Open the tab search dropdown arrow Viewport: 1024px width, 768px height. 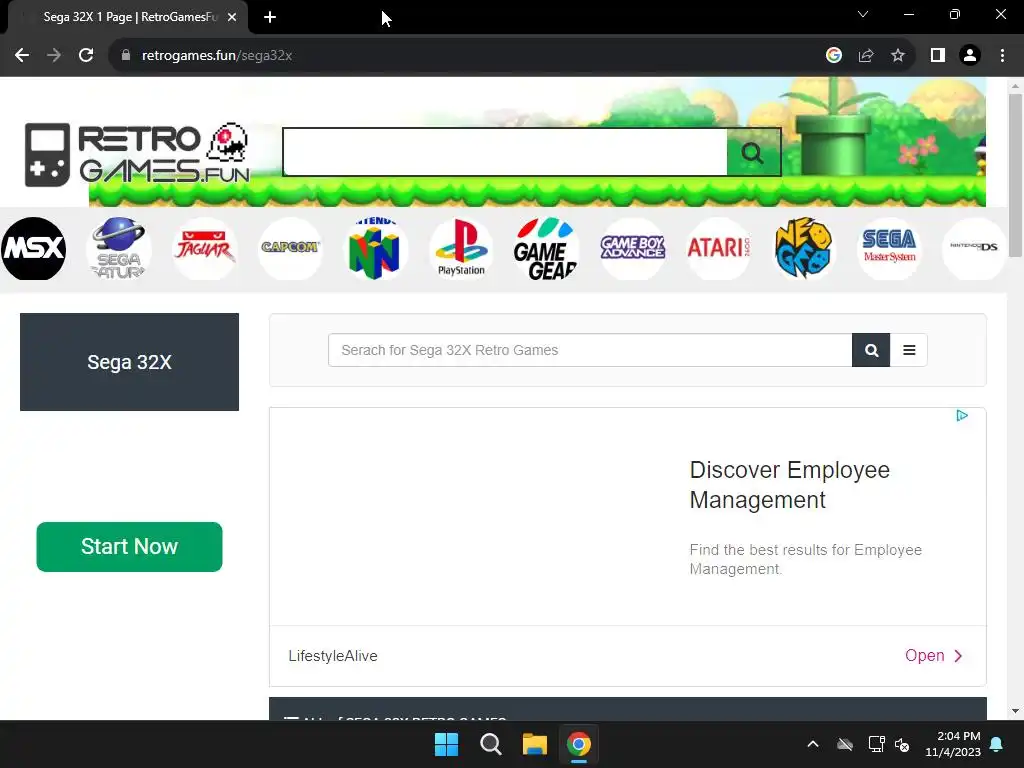863,14
